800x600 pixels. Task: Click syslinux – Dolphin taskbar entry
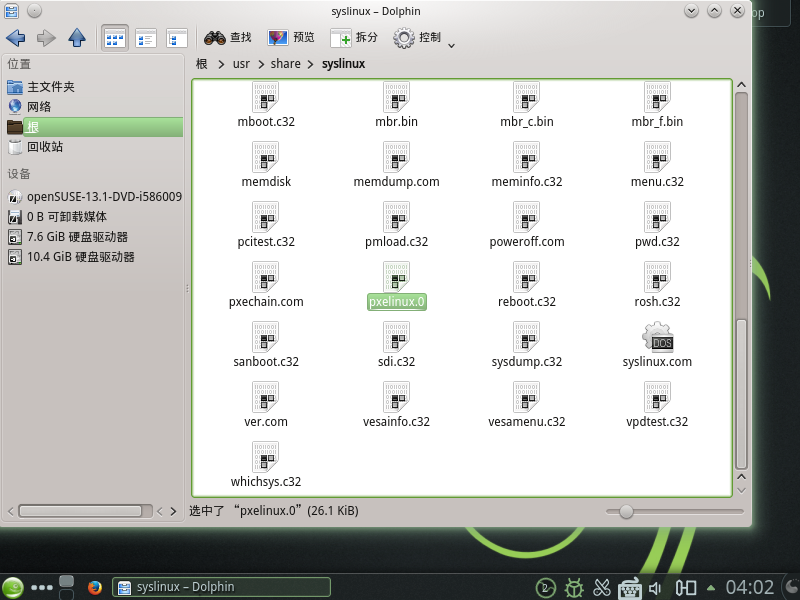tap(221, 587)
